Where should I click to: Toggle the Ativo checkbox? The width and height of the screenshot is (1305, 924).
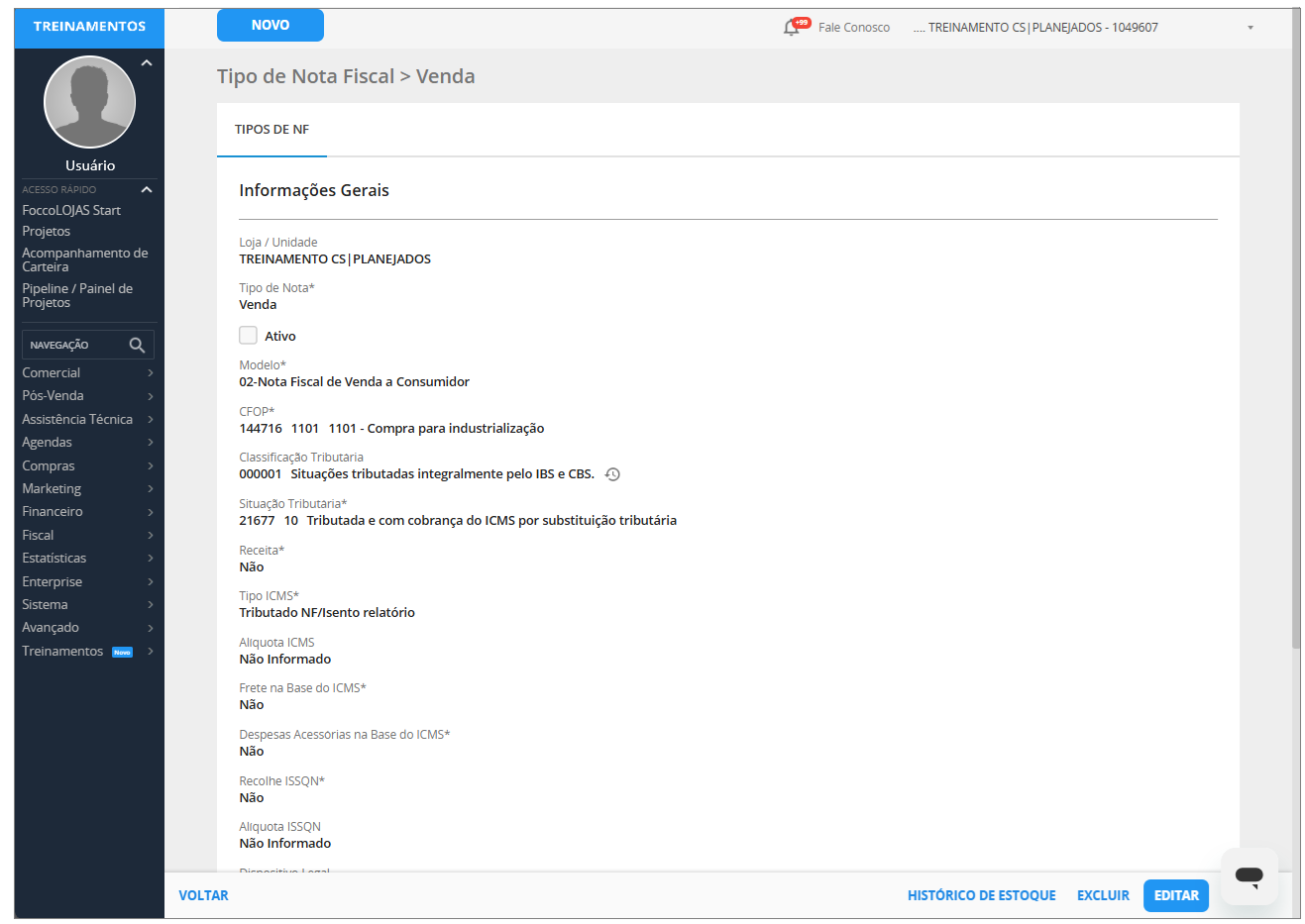click(248, 336)
